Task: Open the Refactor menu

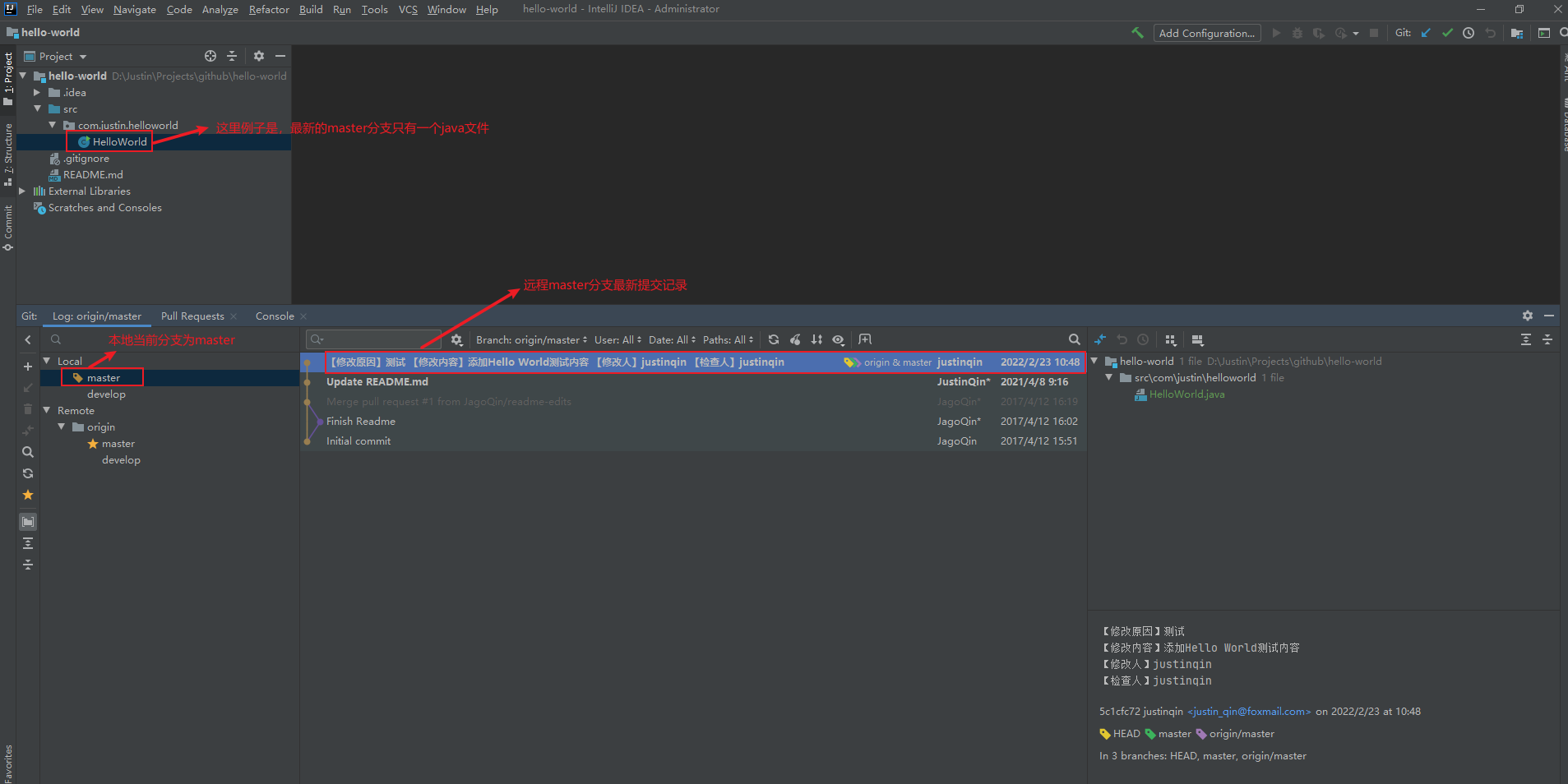Action: coord(269,9)
